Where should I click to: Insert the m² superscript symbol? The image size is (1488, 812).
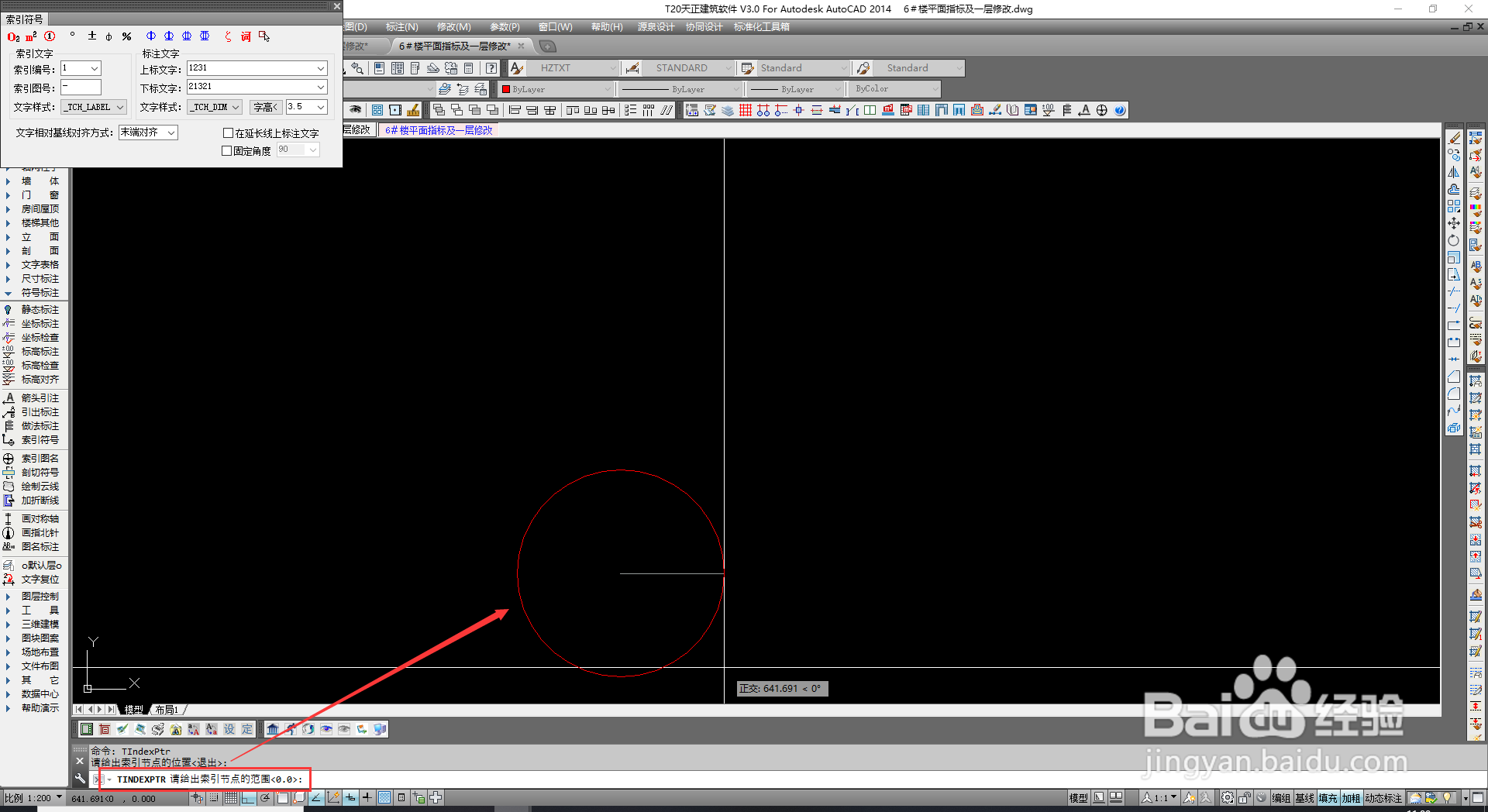point(31,36)
